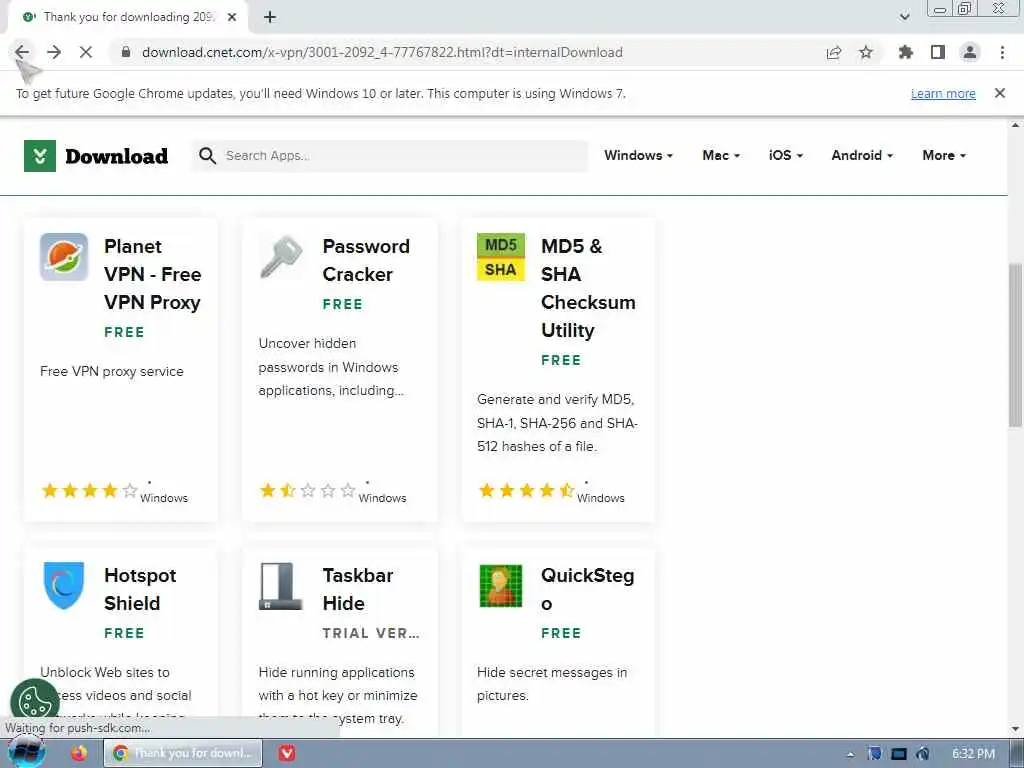Image resolution: width=1024 pixels, height=768 pixels.
Task: Stop loading the page
Action: pyautogui.click(x=86, y=52)
